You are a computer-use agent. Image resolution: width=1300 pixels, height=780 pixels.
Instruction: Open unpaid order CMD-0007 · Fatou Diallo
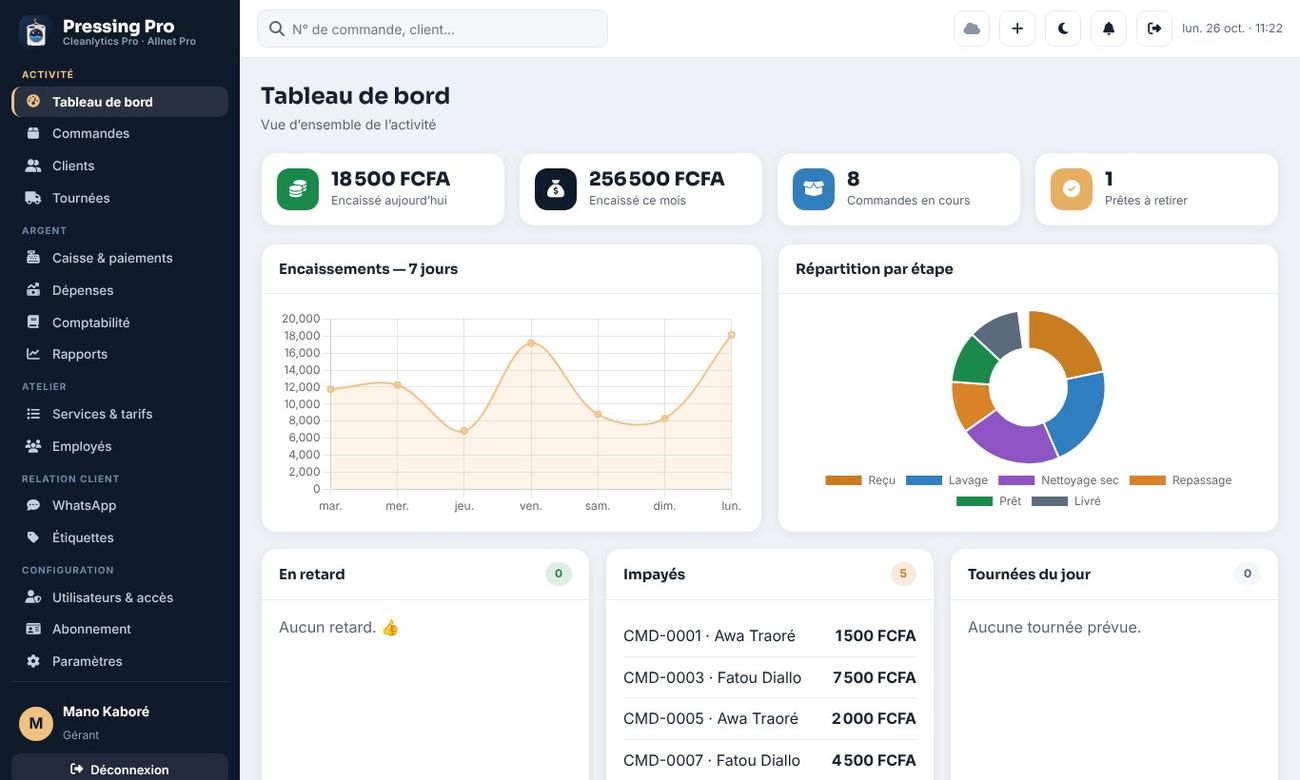click(769, 760)
